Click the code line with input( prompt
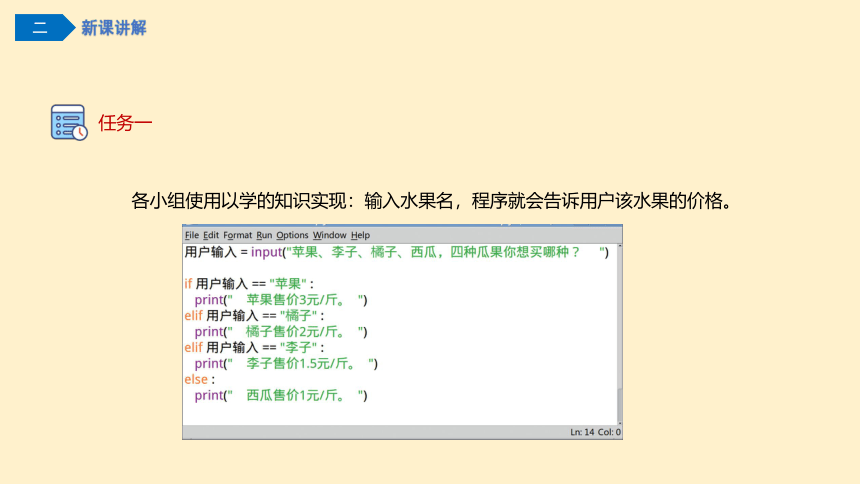This screenshot has width=860, height=484. click(x=397, y=252)
